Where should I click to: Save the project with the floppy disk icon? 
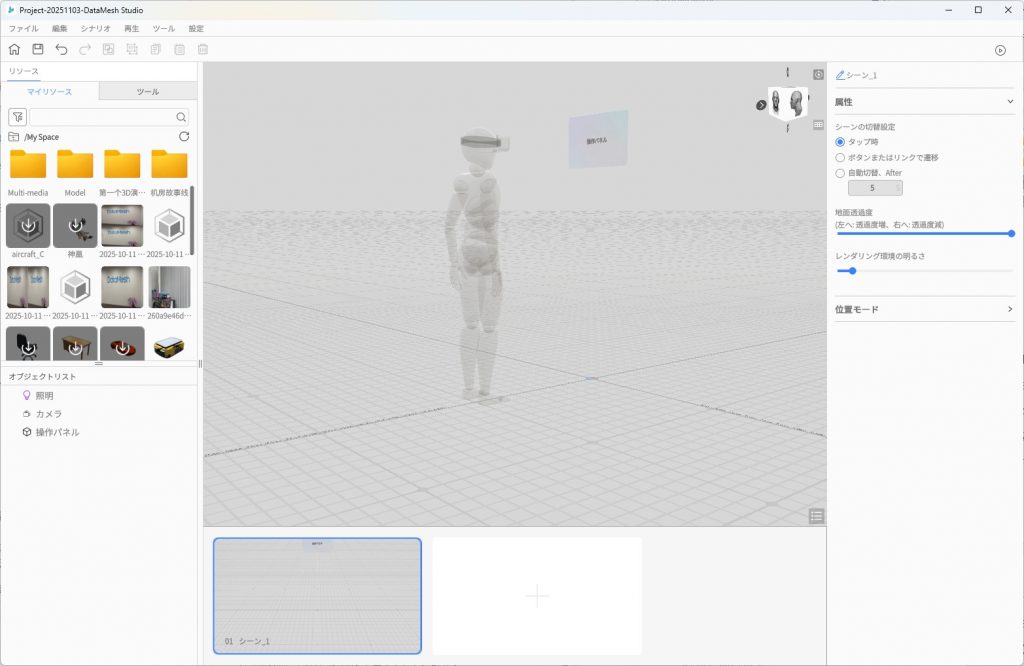click(38, 49)
